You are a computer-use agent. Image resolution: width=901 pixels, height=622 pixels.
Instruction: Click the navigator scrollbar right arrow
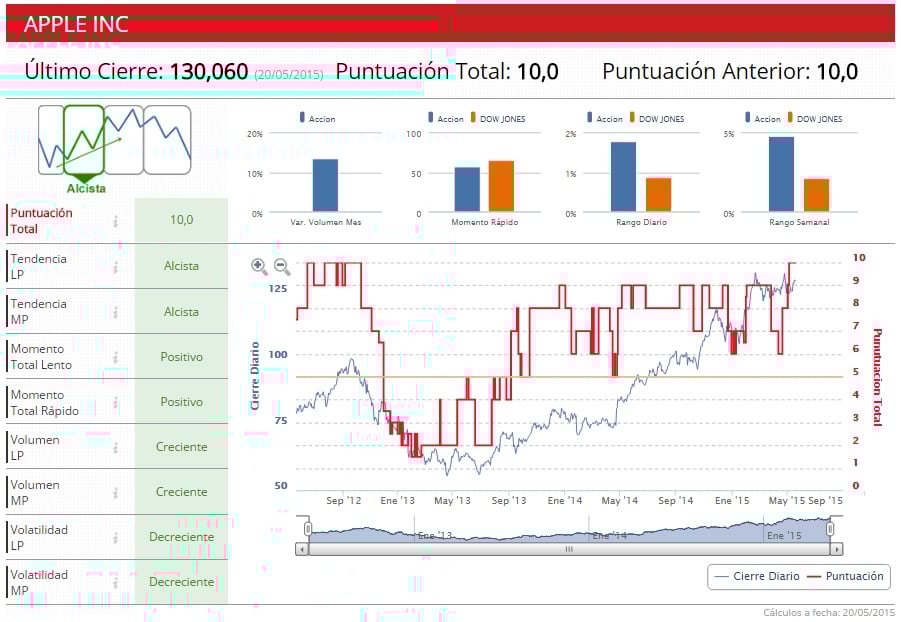[836, 549]
